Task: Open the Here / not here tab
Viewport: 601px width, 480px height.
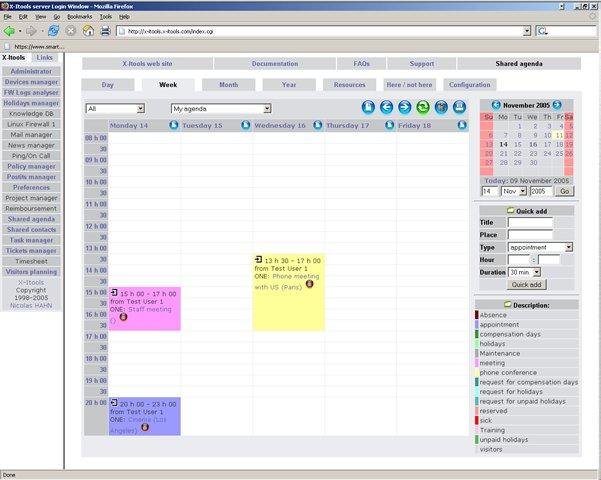Action: click(x=409, y=85)
